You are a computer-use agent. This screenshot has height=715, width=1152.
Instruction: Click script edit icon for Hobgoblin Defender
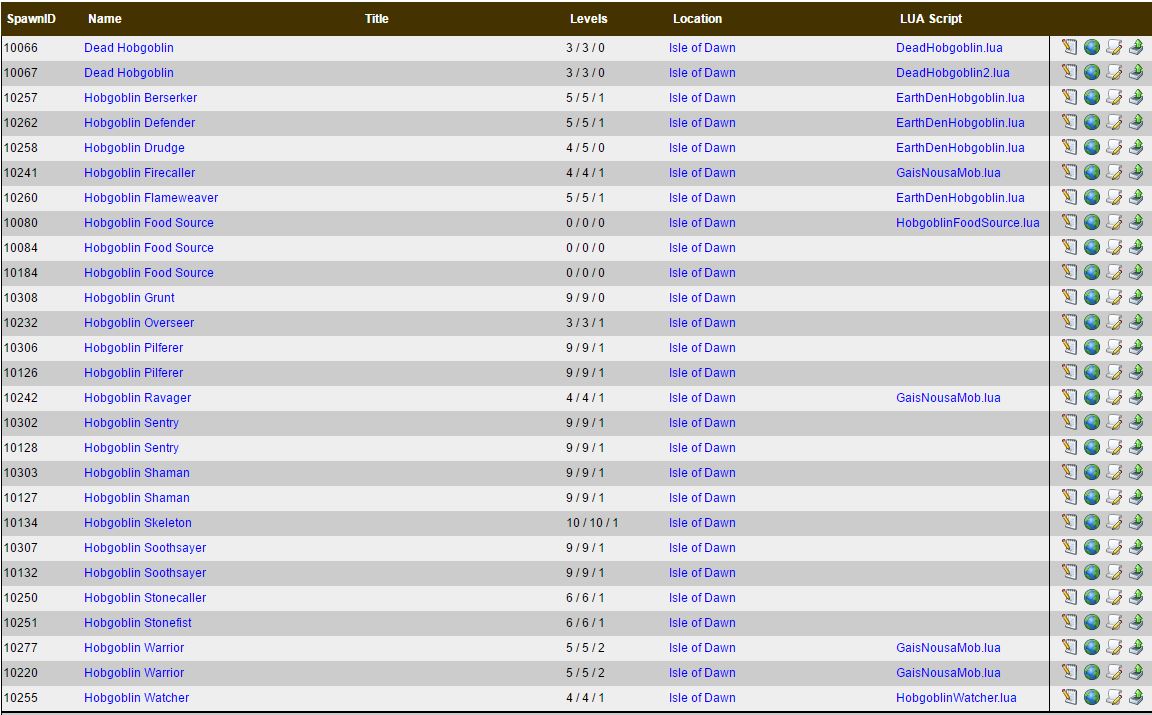tap(1114, 122)
